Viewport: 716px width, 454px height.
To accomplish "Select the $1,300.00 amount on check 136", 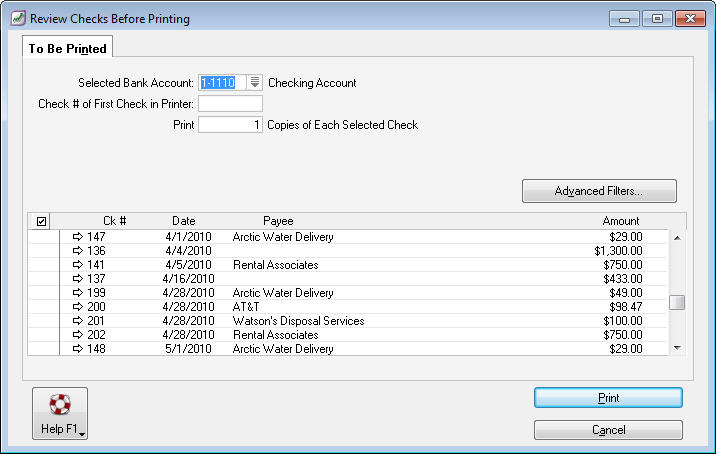I will coord(618,251).
